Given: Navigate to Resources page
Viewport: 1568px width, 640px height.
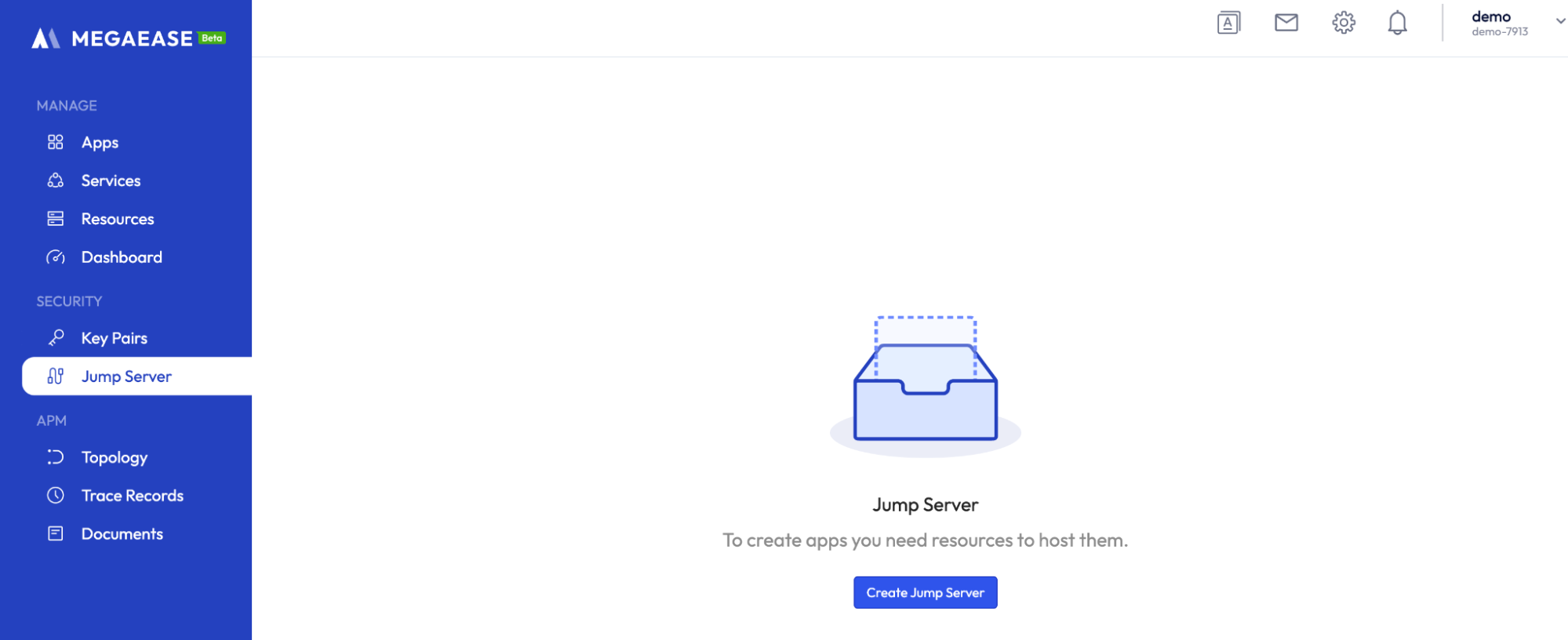Looking at the screenshot, I should 118,219.
